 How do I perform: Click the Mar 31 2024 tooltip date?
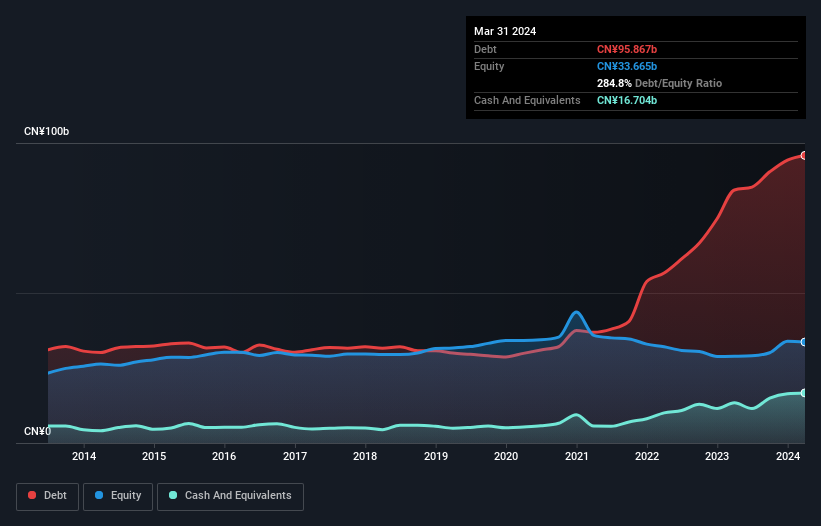pyautogui.click(x=505, y=31)
